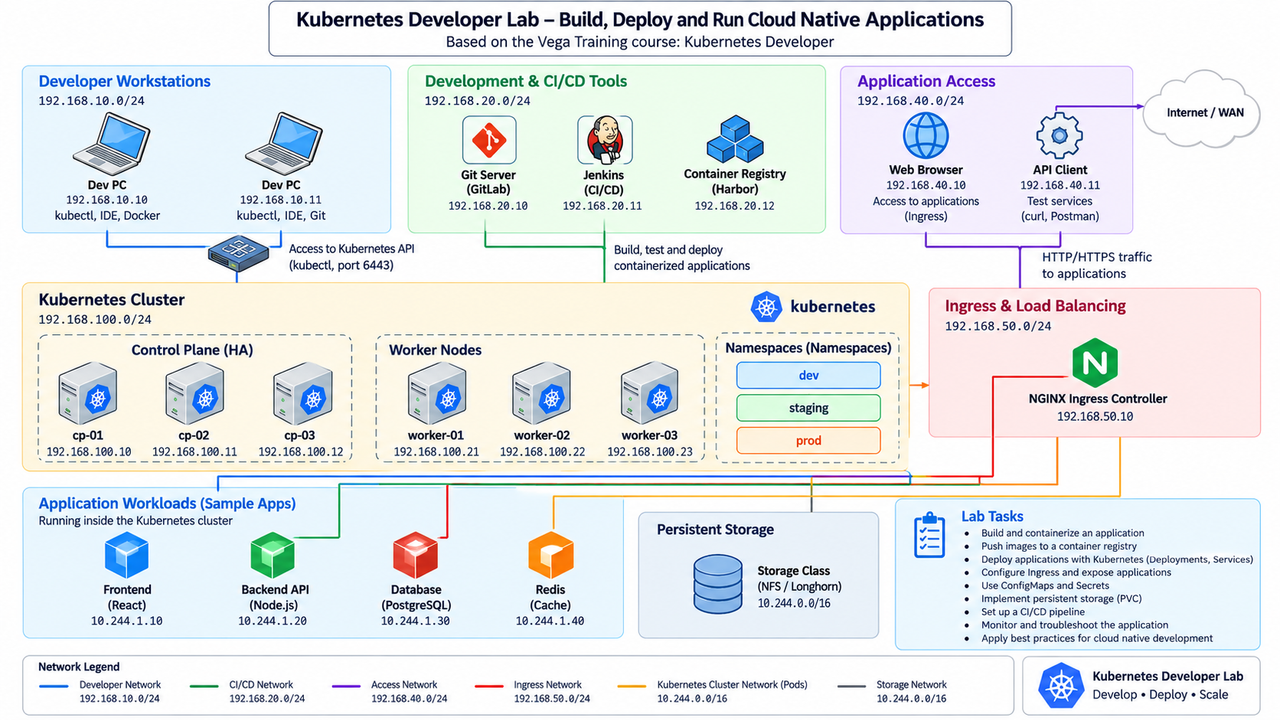
Task: Click the Namespaces (Namespaces) label
Action: (808, 348)
